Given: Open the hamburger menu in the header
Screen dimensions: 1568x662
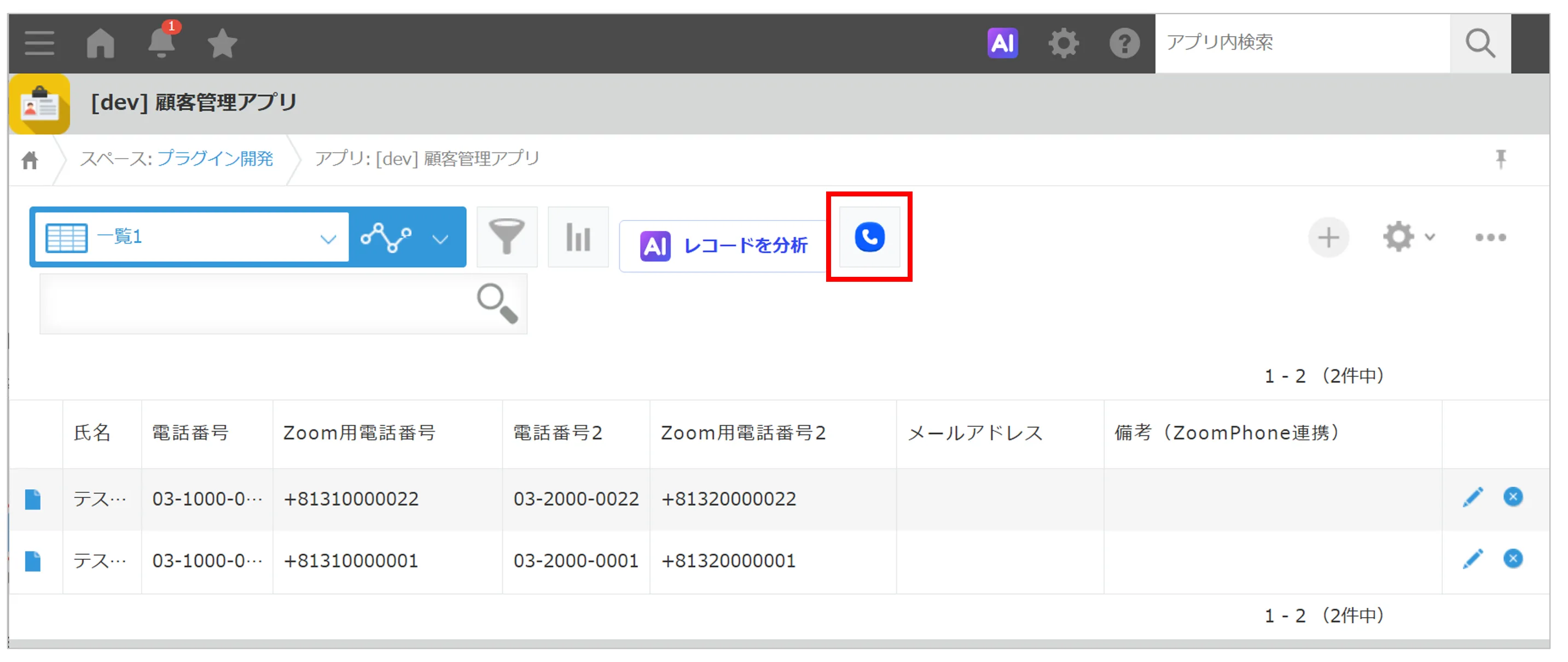Looking at the screenshot, I should pyautogui.click(x=39, y=44).
